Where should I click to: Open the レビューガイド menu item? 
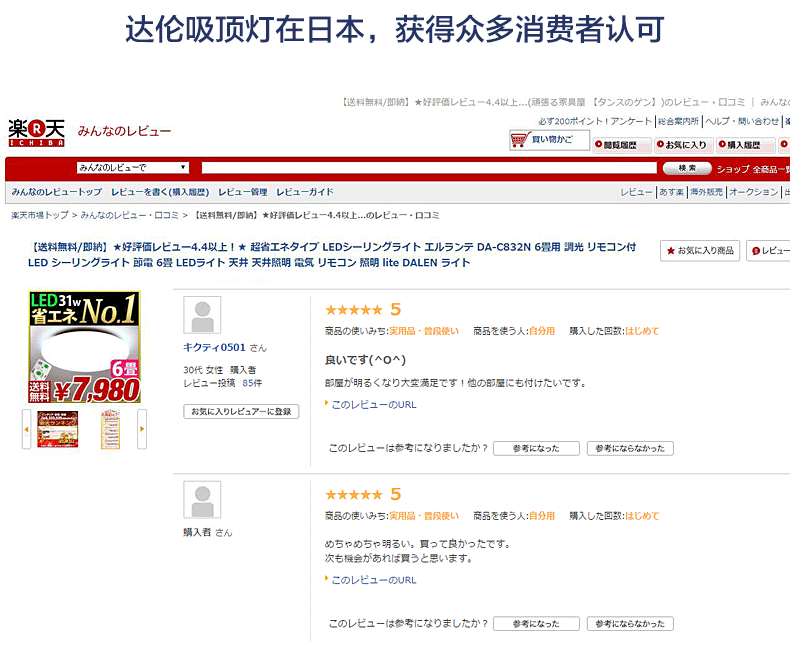(x=305, y=192)
